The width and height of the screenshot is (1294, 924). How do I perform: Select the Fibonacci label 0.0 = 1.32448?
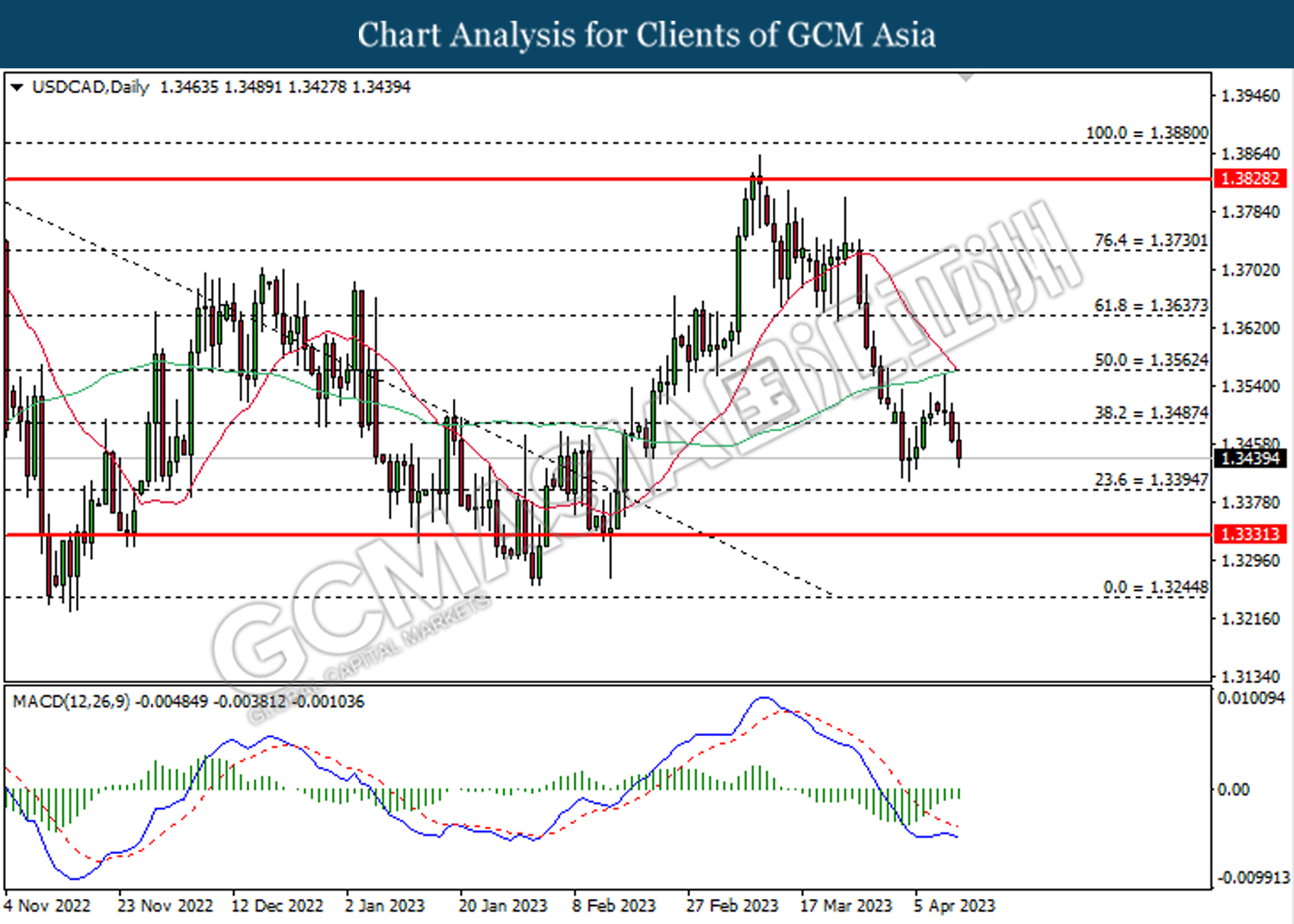[x=1156, y=587]
